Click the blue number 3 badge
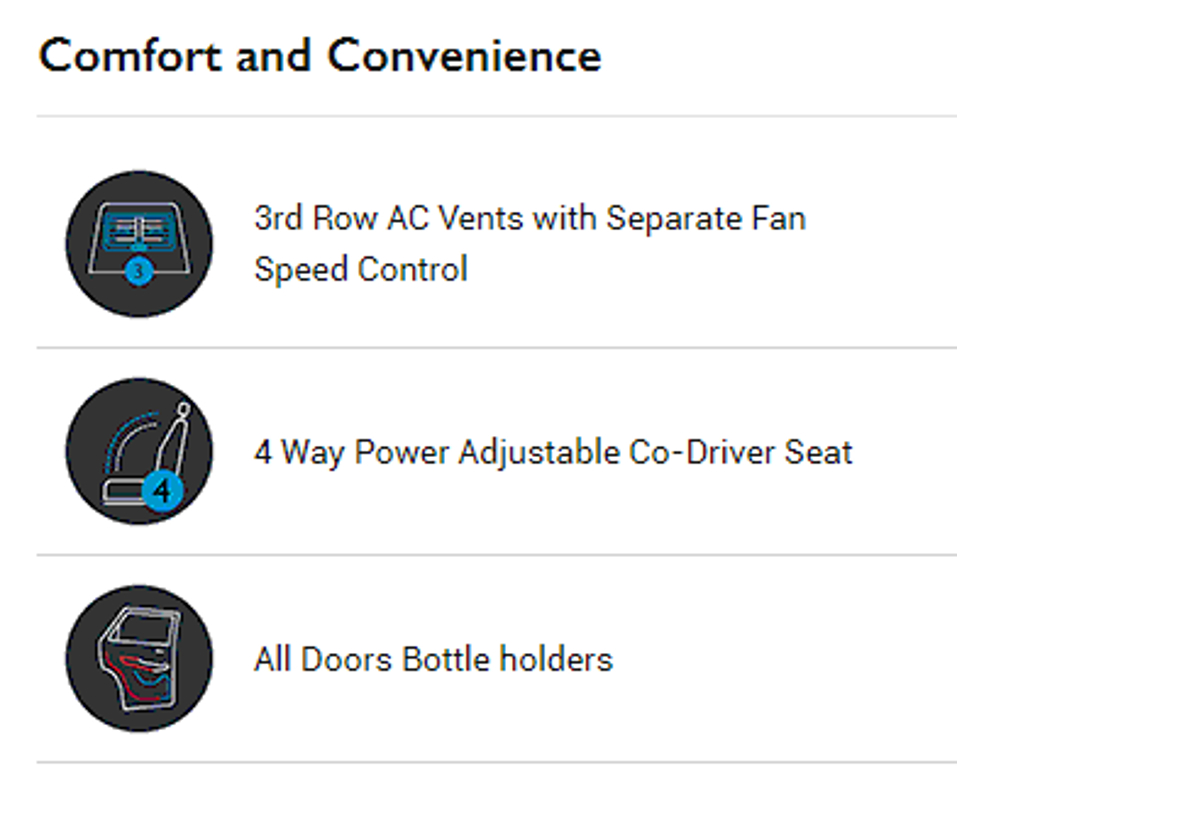Image resolution: width=1200 pixels, height=836 pixels. point(139,271)
